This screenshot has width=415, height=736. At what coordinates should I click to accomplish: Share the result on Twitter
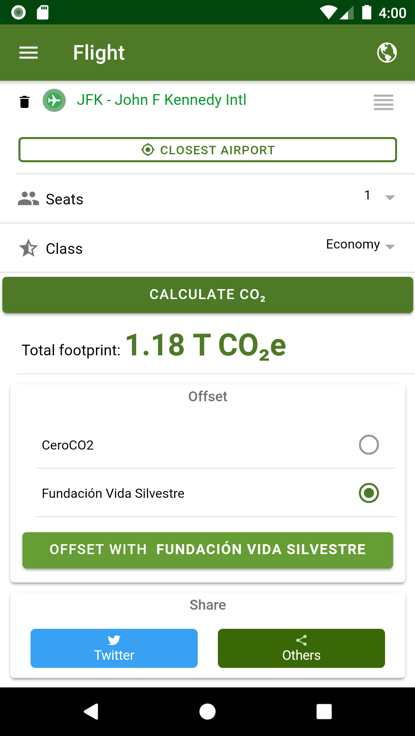114,648
